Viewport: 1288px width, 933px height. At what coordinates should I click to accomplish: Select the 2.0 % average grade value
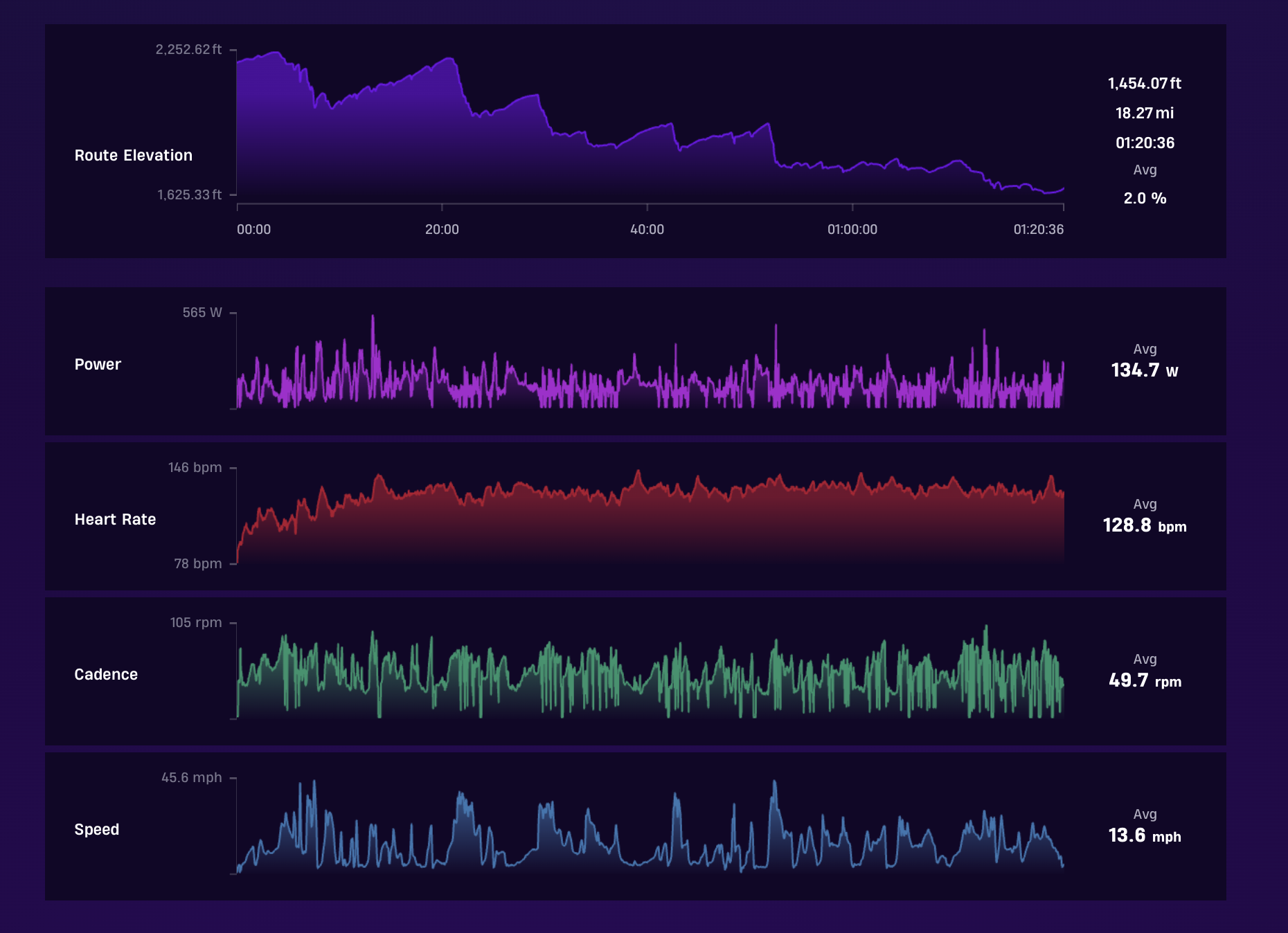(1145, 198)
